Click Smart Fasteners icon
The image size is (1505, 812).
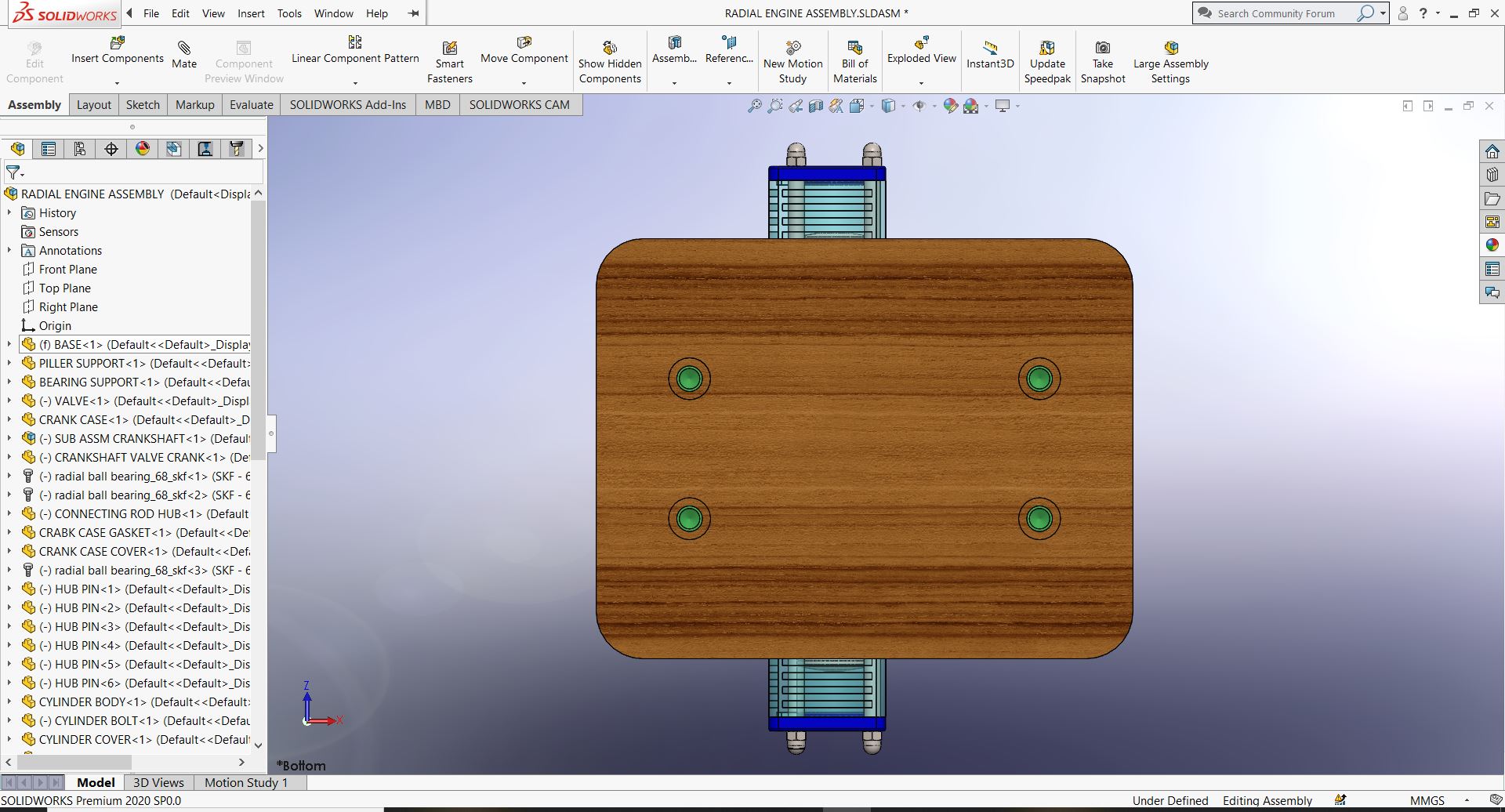(449, 49)
